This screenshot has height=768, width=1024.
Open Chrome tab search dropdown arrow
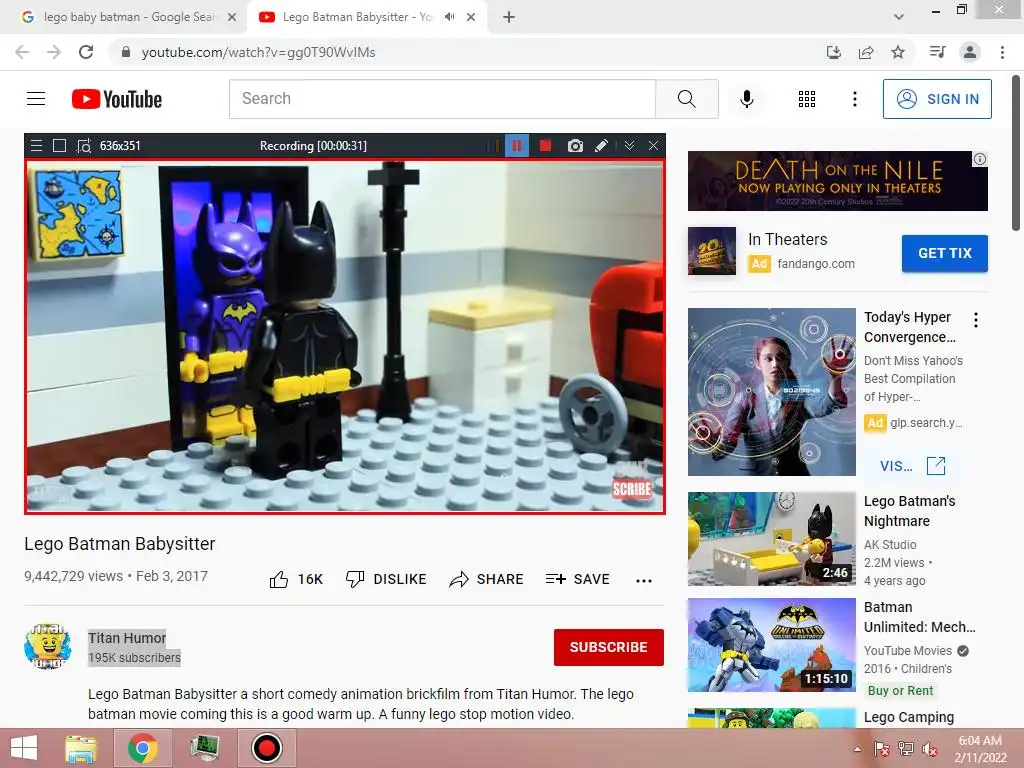[899, 17]
